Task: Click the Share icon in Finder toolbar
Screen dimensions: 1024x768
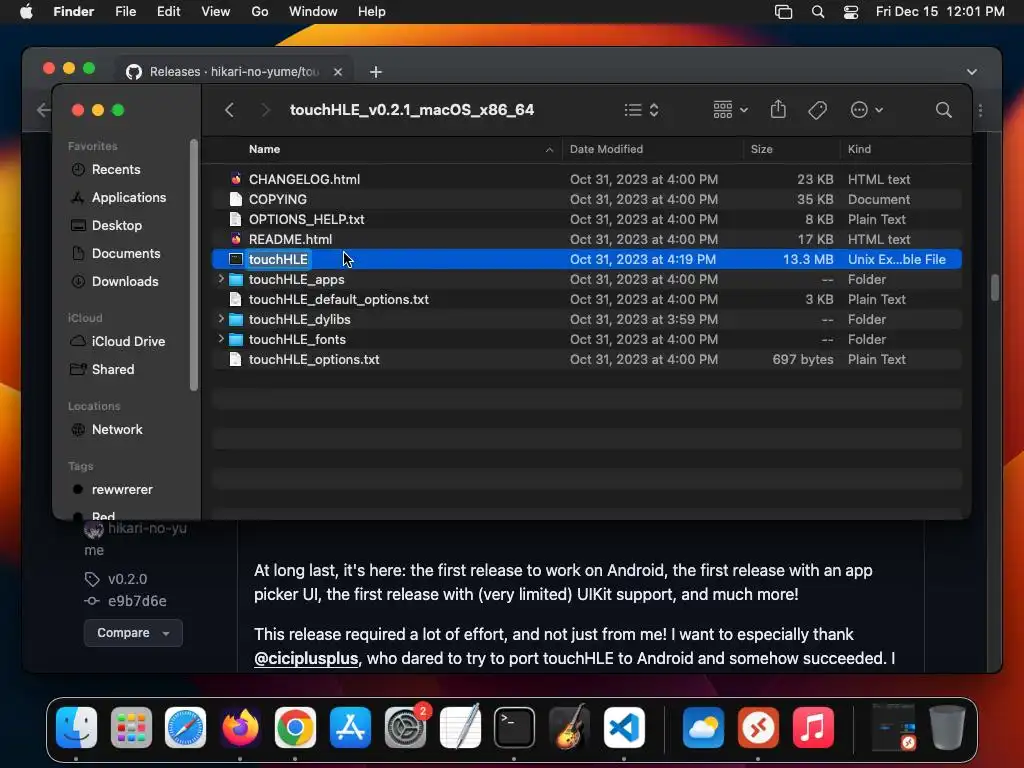Action: pyautogui.click(x=778, y=109)
